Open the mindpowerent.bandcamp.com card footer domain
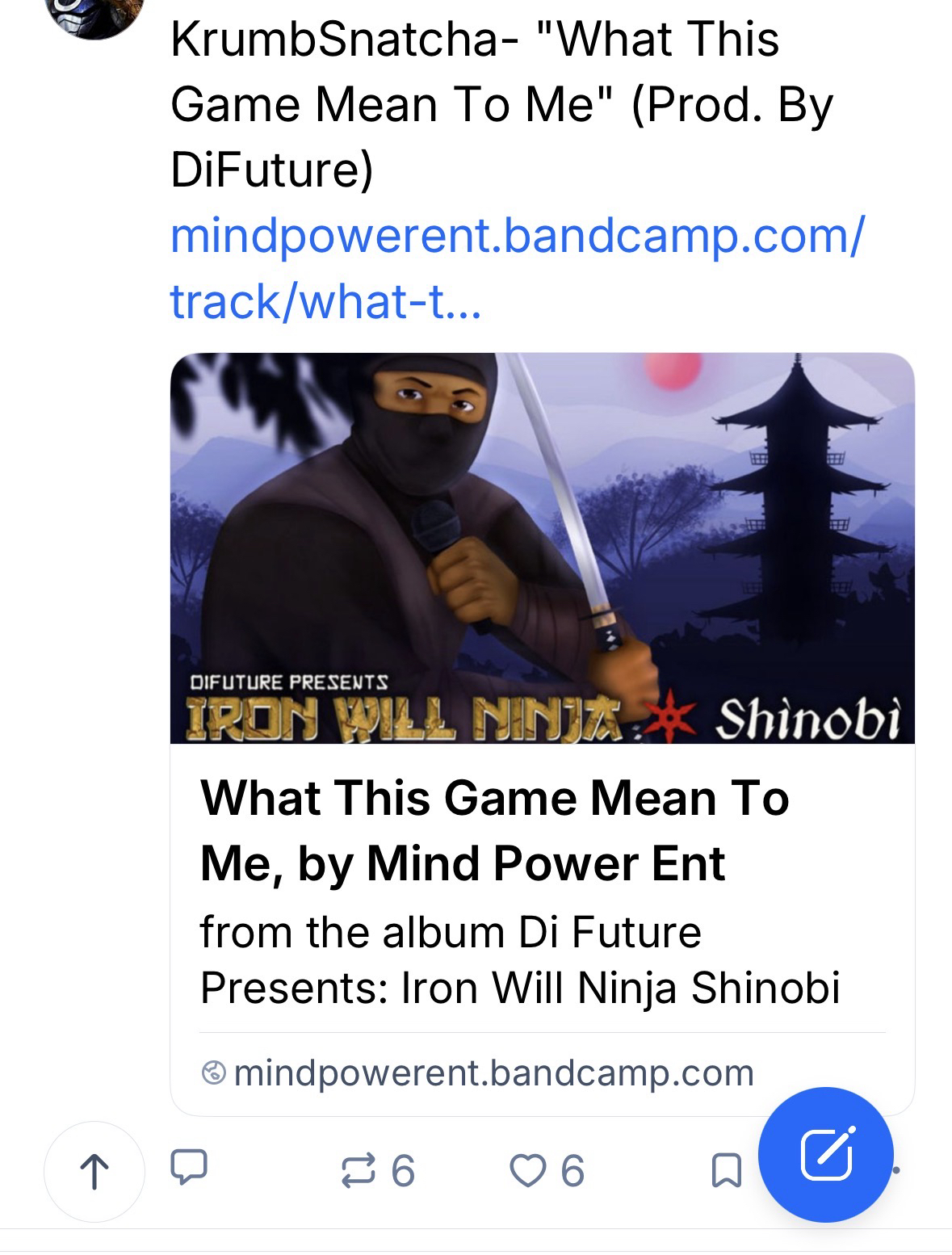This screenshot has height=1255, width=952. coord(493,1073)
